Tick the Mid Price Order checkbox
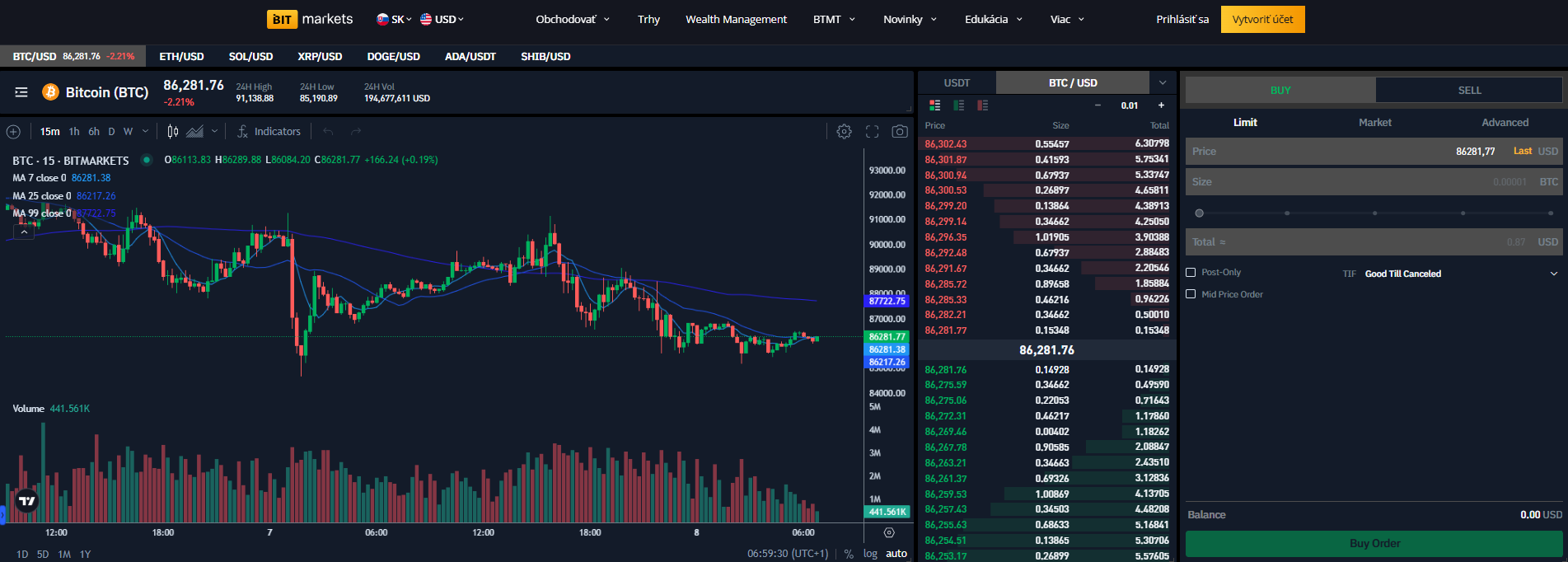Image resolution: width=1568 pixels, height=562 pixels. pos(1191,294)
